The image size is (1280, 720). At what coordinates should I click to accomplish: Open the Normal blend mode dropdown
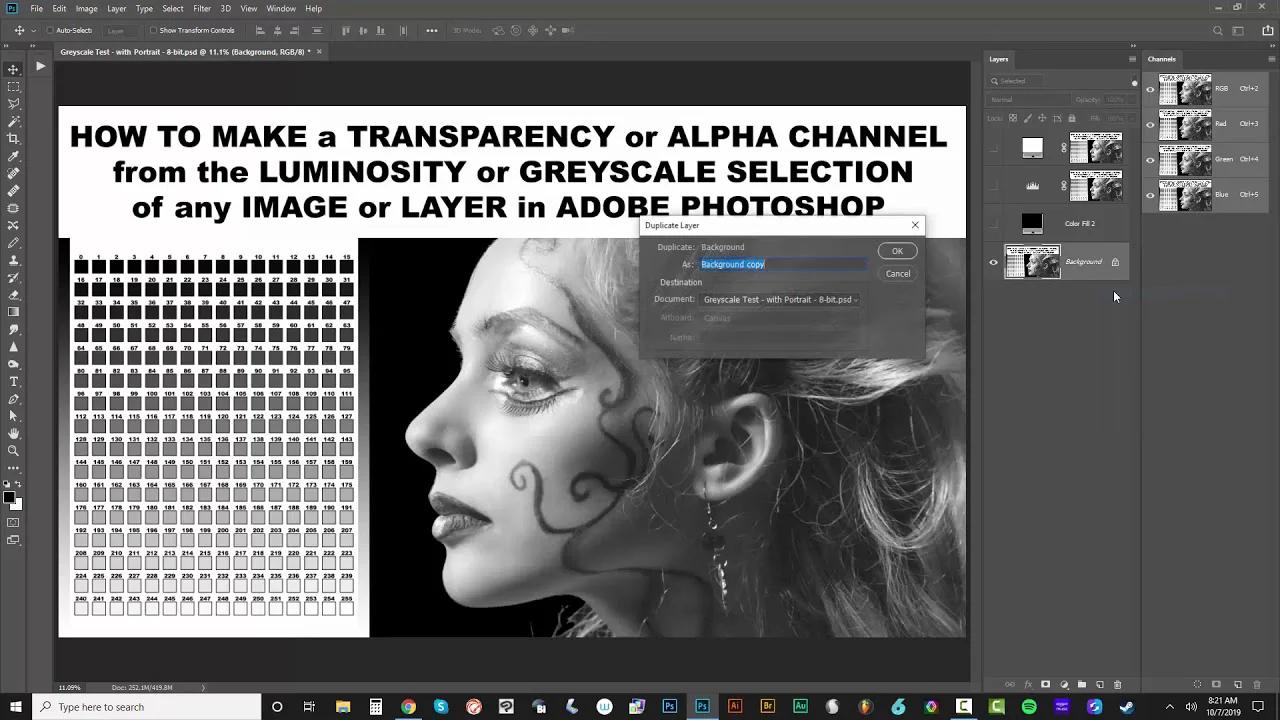point(1027,100)
